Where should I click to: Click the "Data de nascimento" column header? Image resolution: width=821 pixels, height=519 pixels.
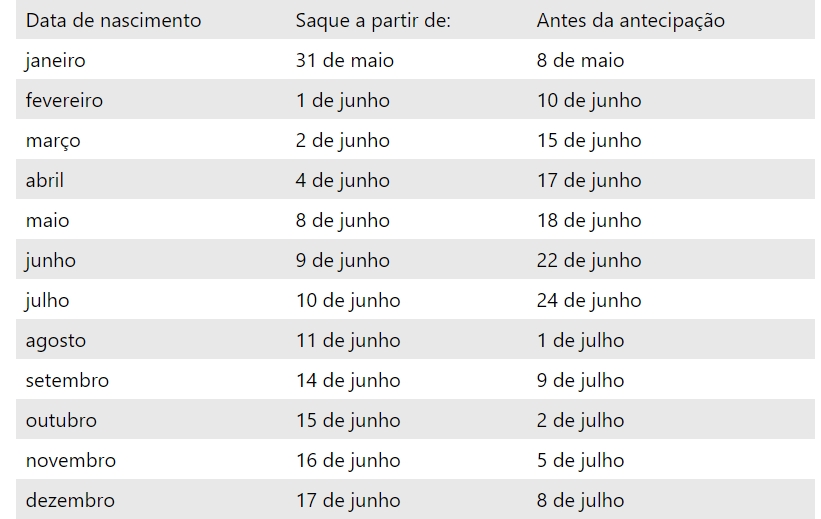113,20
